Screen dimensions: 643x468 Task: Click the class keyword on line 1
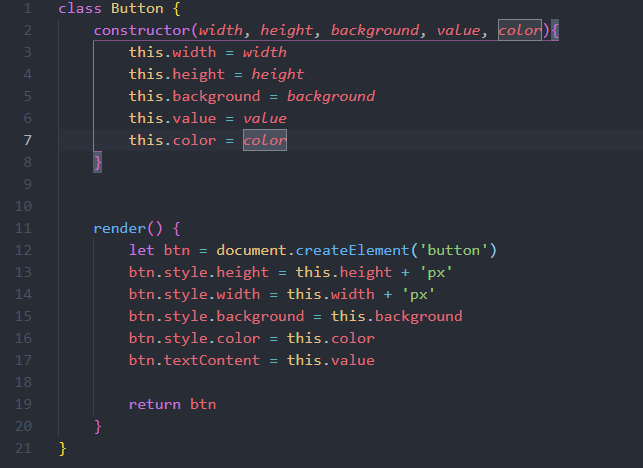(x=80, y=8)
